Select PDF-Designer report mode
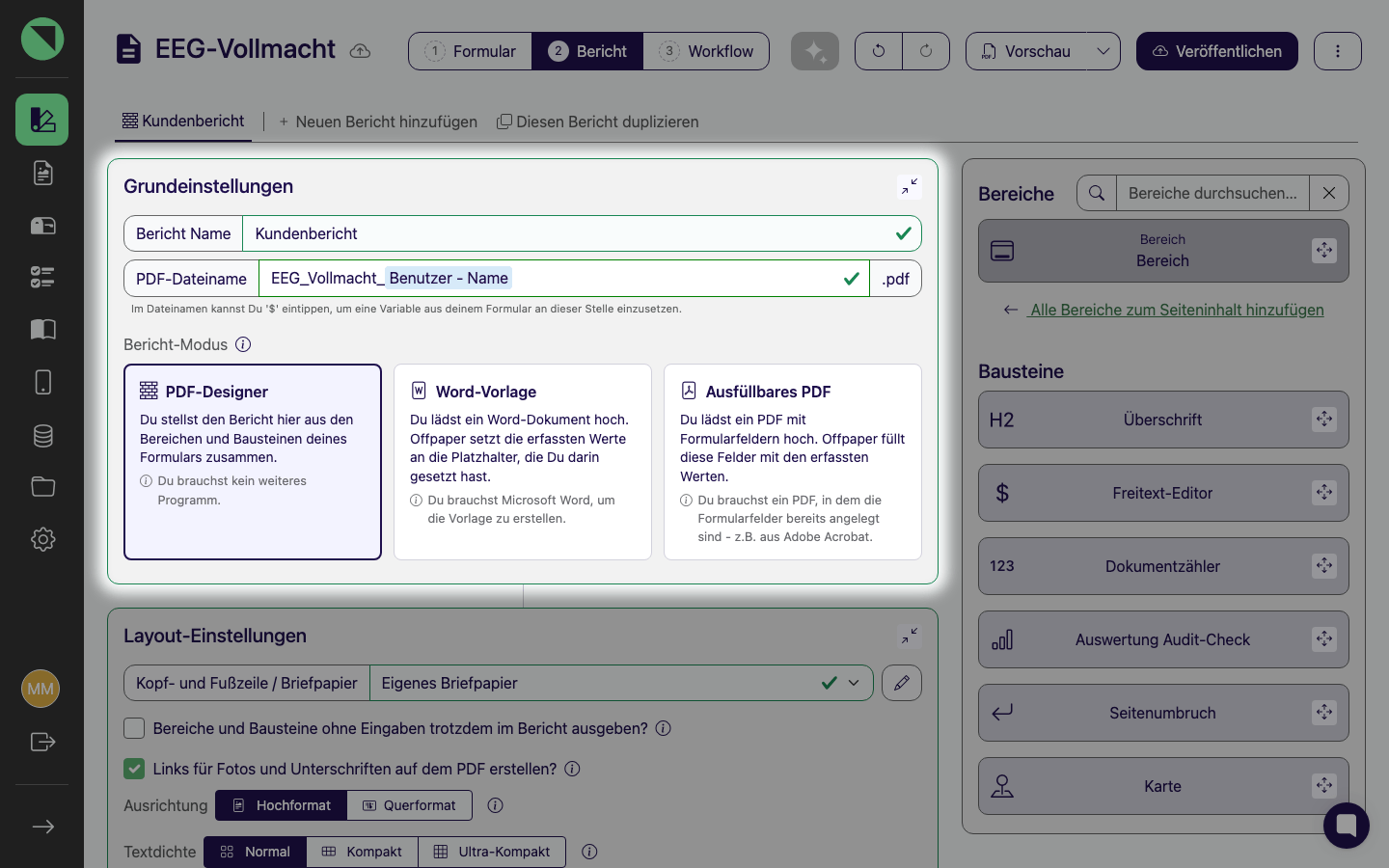1389x868 pixels. pyautogui.click(x=253, y=462)
